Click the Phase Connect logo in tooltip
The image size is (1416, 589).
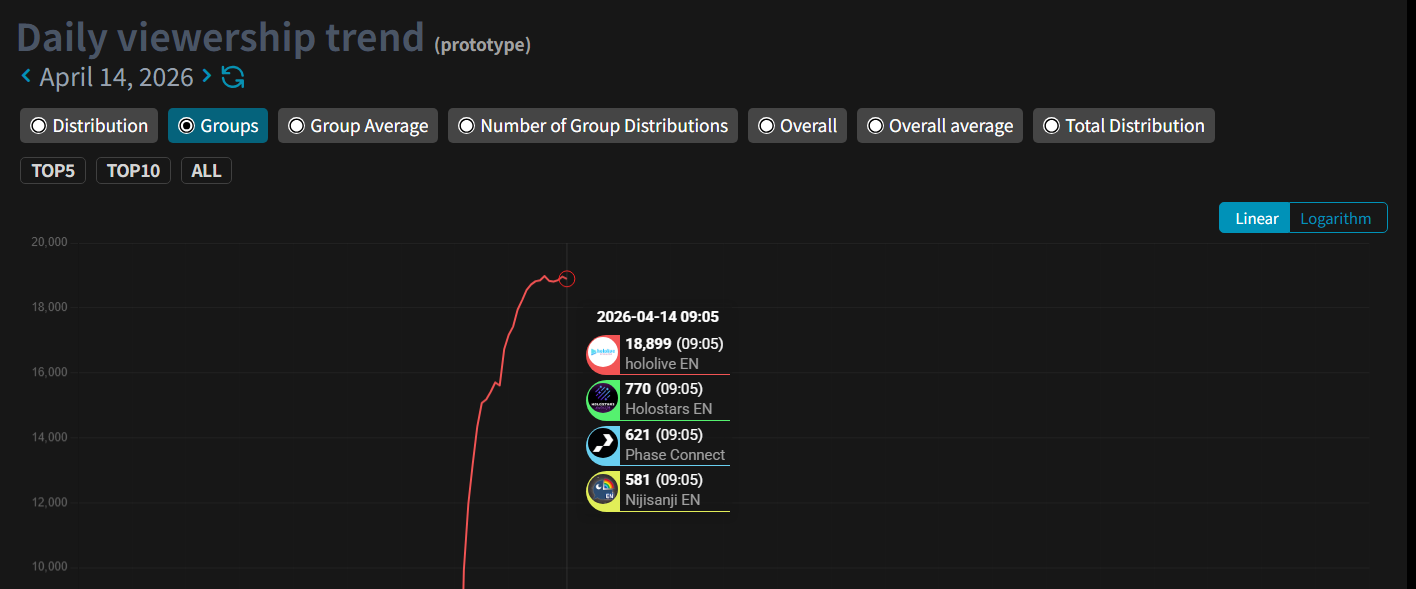(x=603, y=445)
